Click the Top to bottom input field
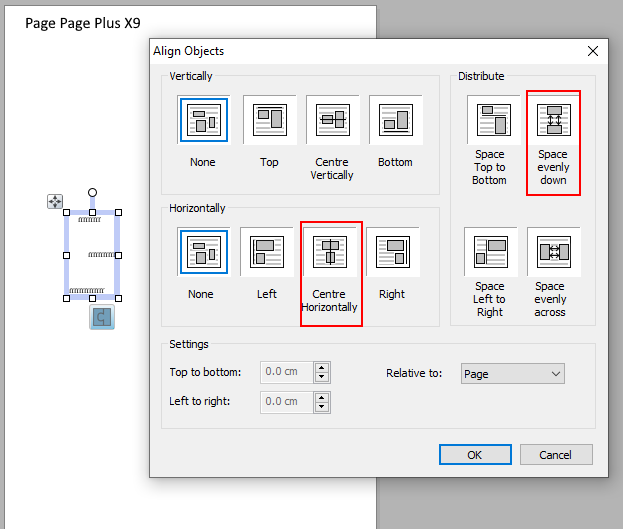Viewport: 623px width, 529px height. 287,372
